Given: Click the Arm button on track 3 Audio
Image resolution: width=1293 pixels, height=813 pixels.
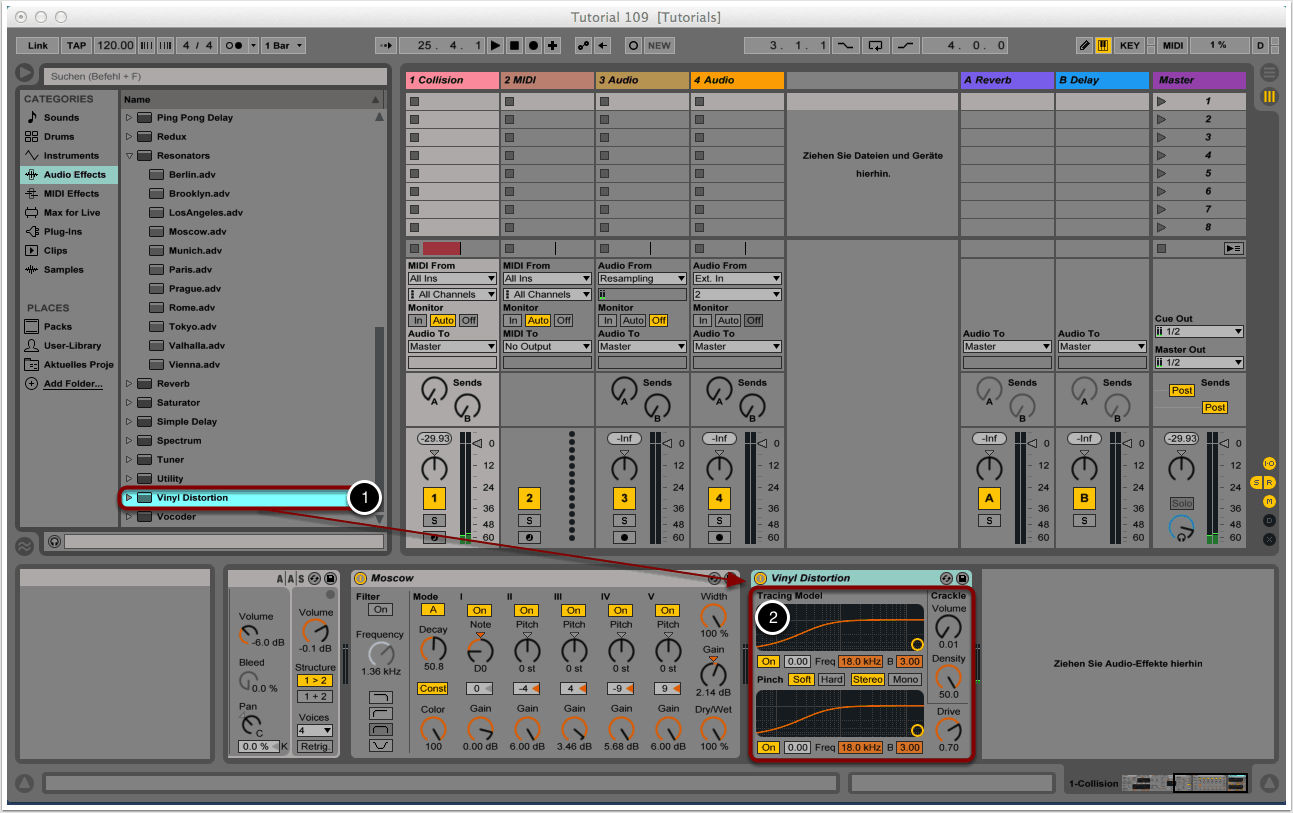Looking at the screenshot, I should click(624, 537).
